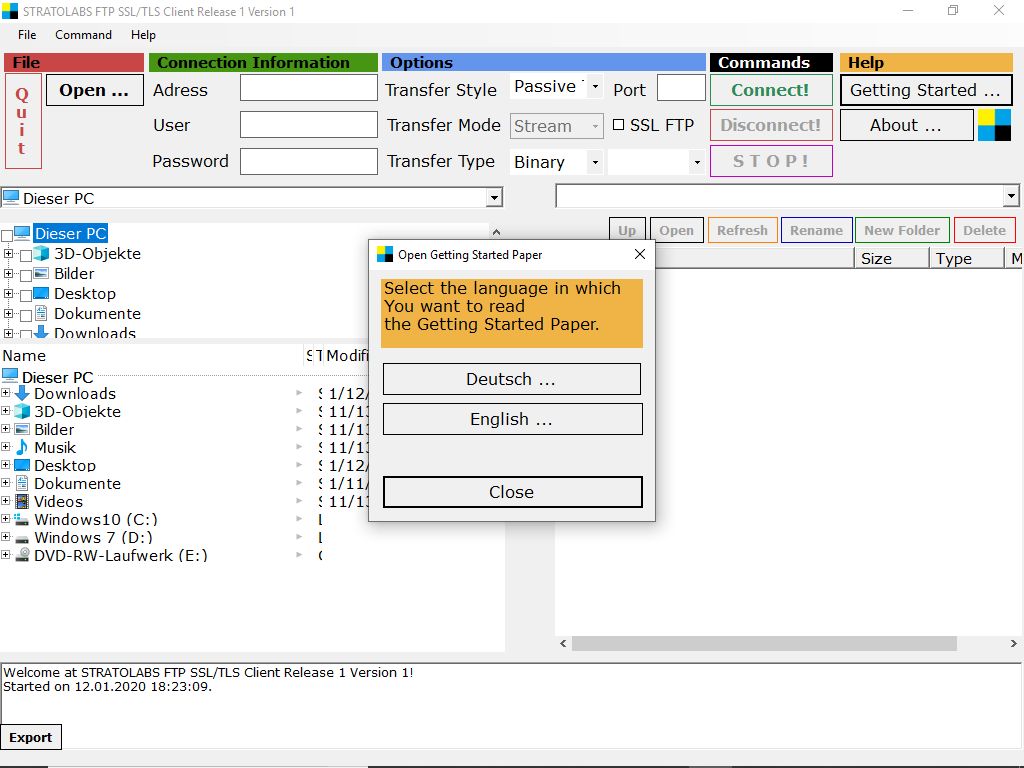Click the New Folder button

tap(902, 230)
